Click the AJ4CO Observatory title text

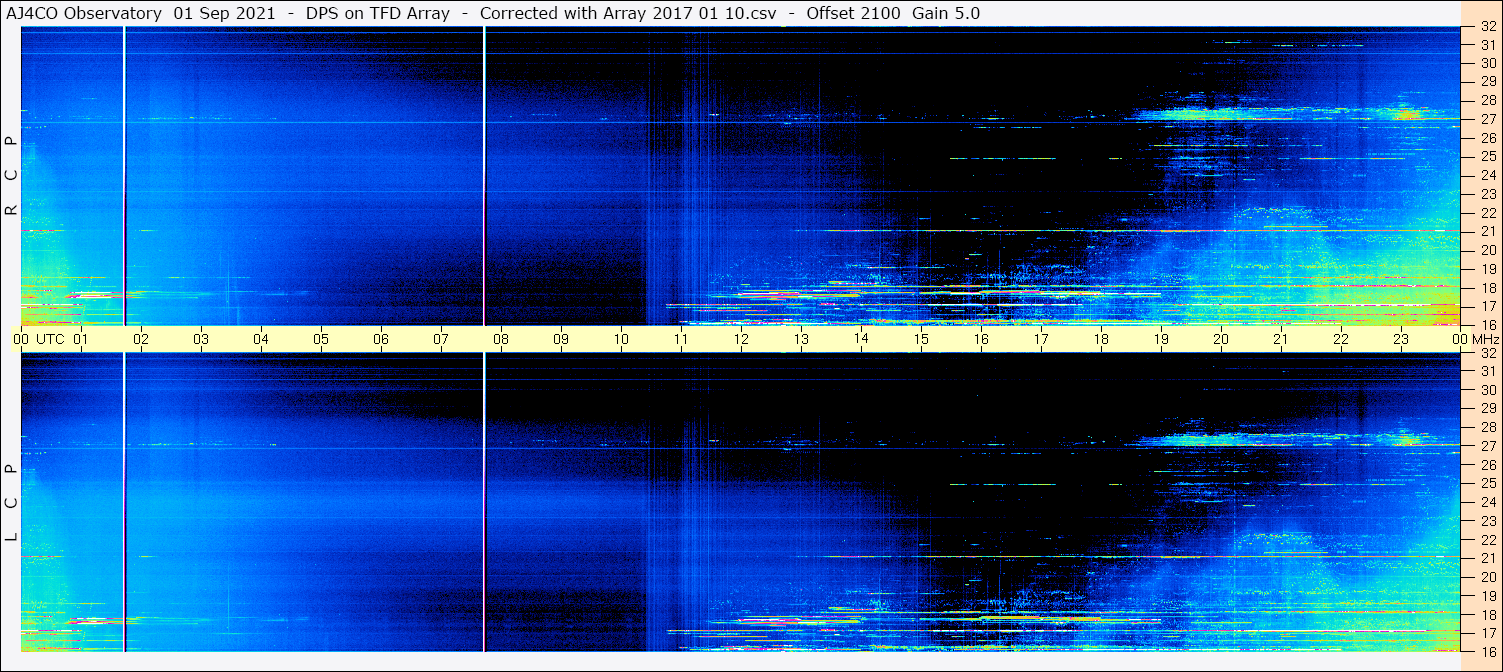86,14
